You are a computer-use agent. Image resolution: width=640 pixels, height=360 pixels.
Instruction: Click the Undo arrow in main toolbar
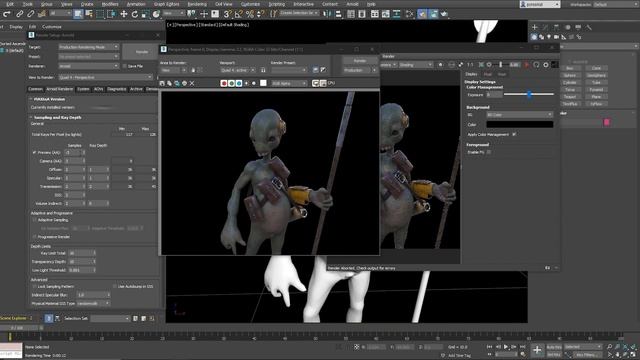(6, 14)
